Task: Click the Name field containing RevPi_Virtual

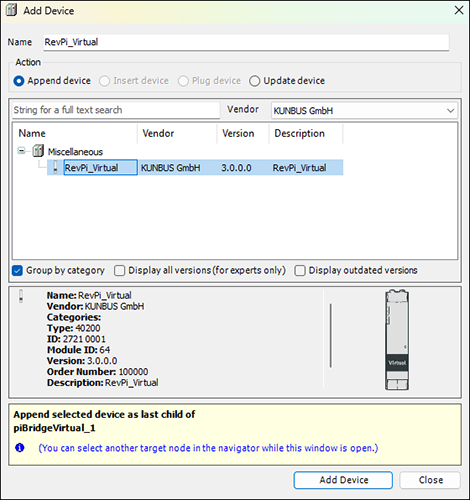Action: [x=246, y=42]
